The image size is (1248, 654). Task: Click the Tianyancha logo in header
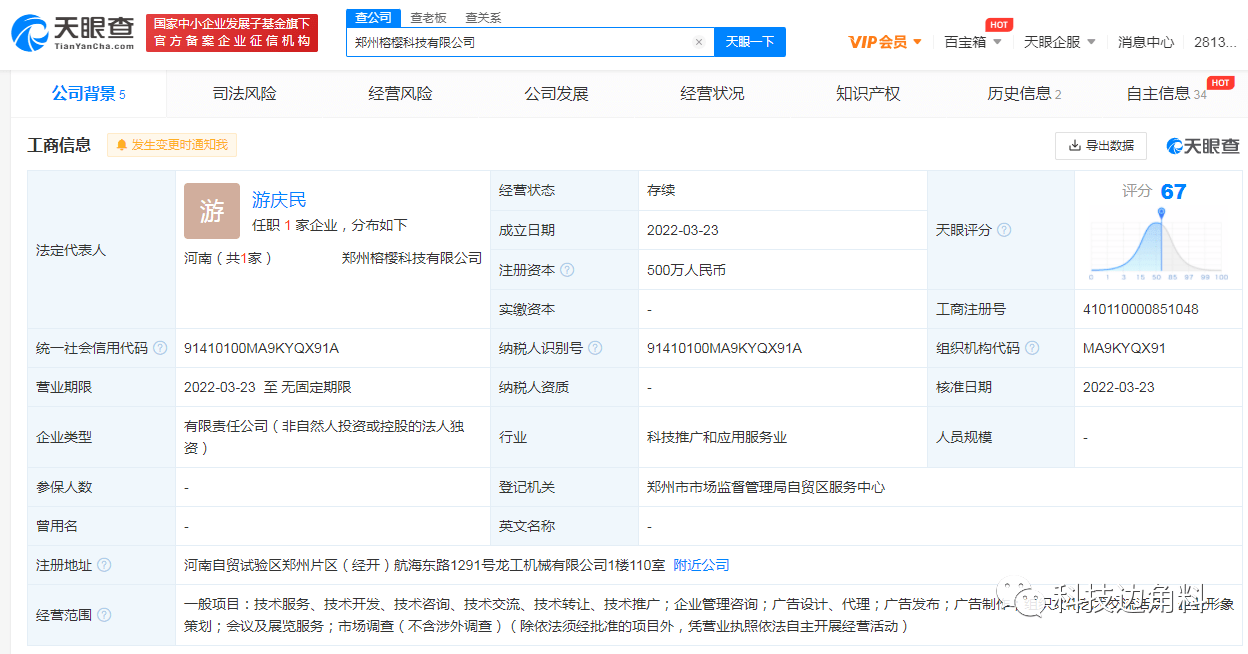pyautogui.click(x=72, y=33)
